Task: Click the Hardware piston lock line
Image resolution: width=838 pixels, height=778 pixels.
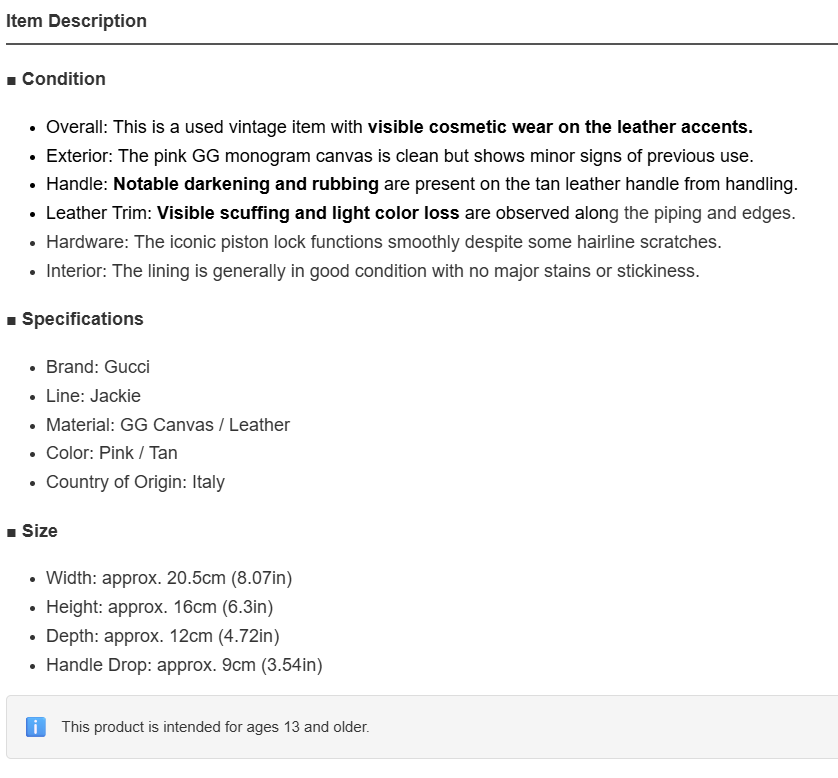Action: pyautogui.click(x=384, y=242)
